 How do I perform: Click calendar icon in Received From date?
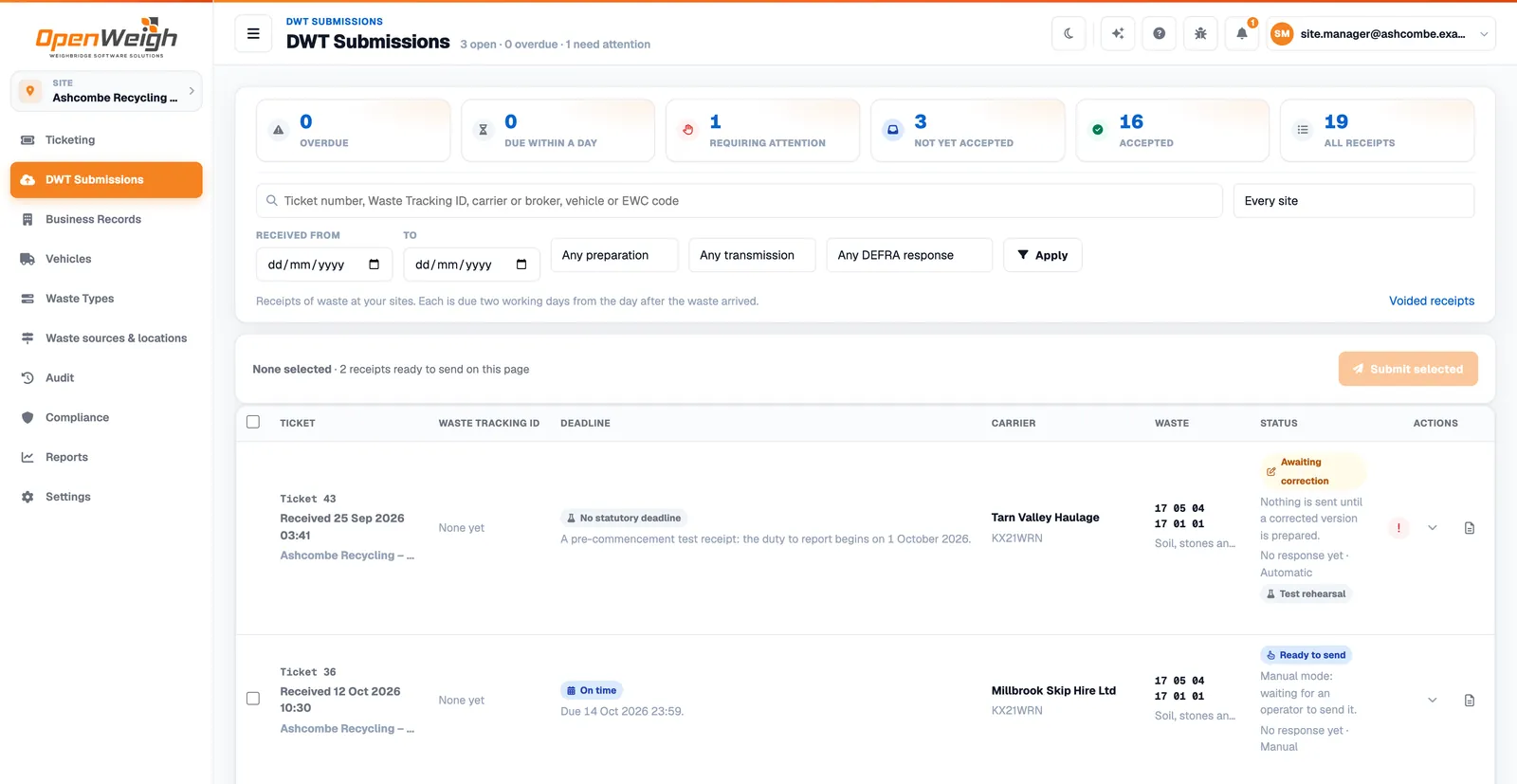pos(374,264)
